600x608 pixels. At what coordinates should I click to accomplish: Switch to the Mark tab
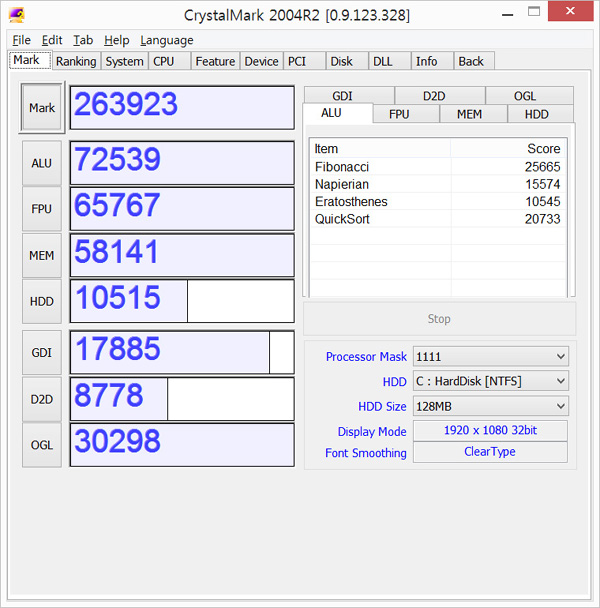click(x=30, y=60)
